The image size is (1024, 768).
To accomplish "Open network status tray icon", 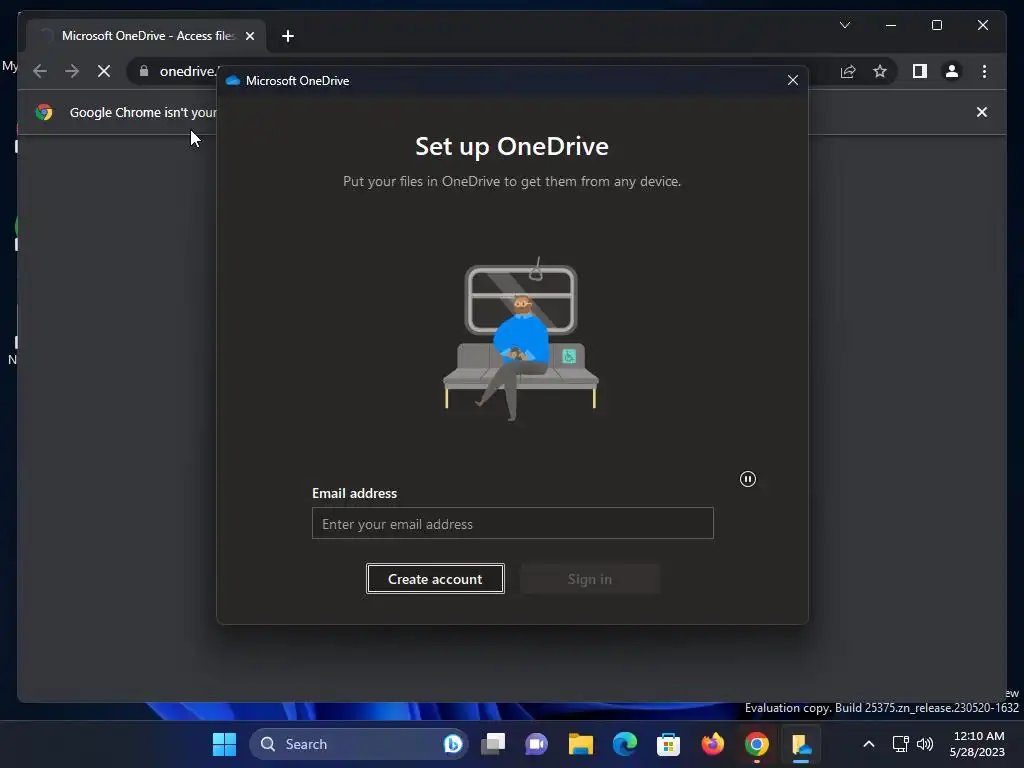I will tap(901, 744).
